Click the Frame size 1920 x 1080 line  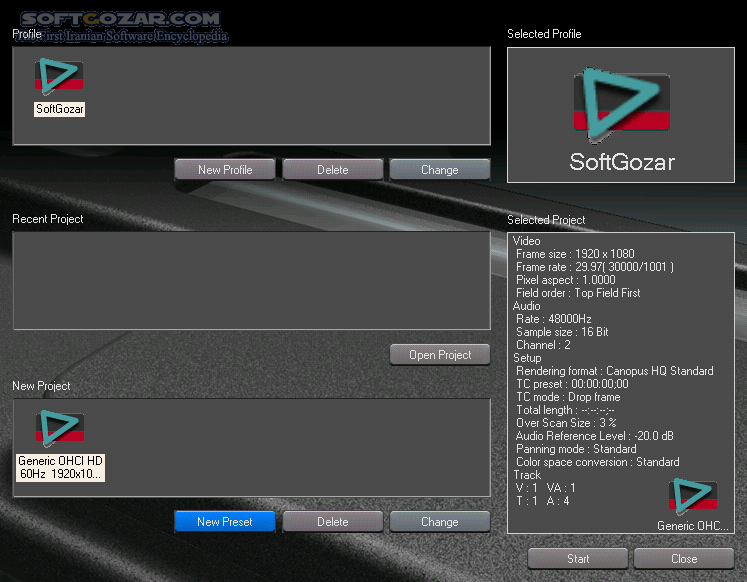[575, 254]
